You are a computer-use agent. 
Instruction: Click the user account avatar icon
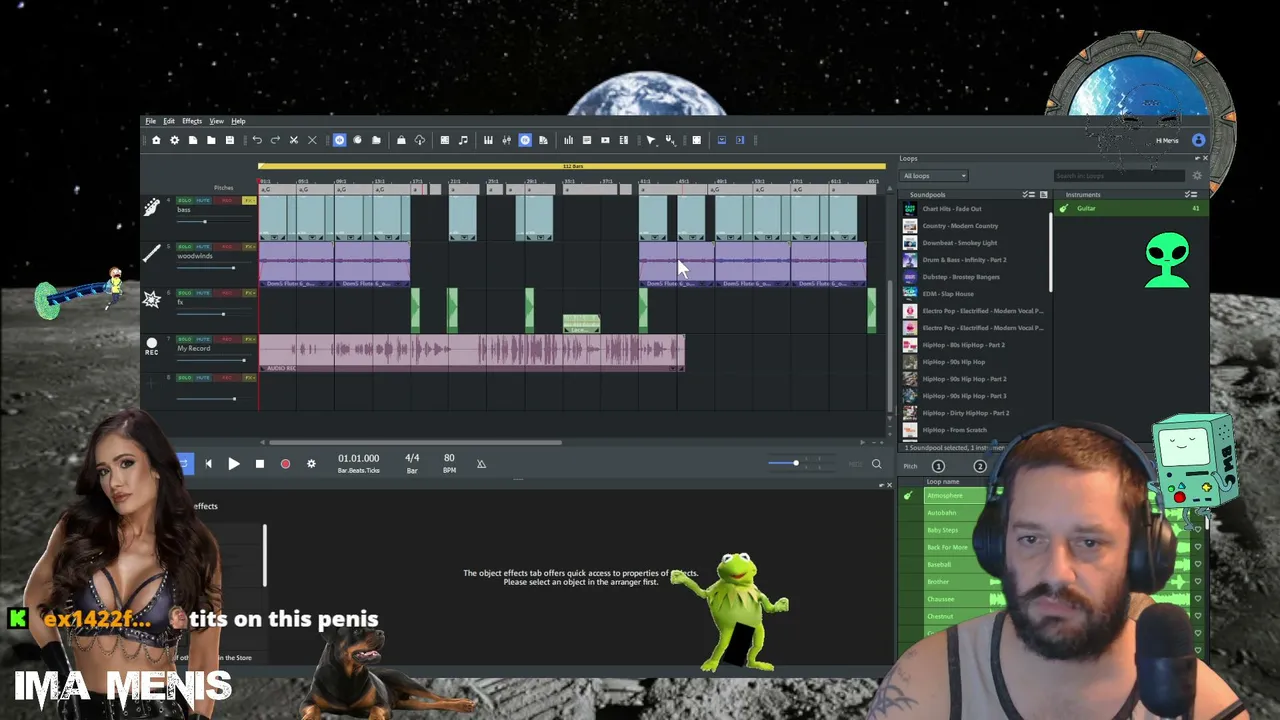(1198, 140)
